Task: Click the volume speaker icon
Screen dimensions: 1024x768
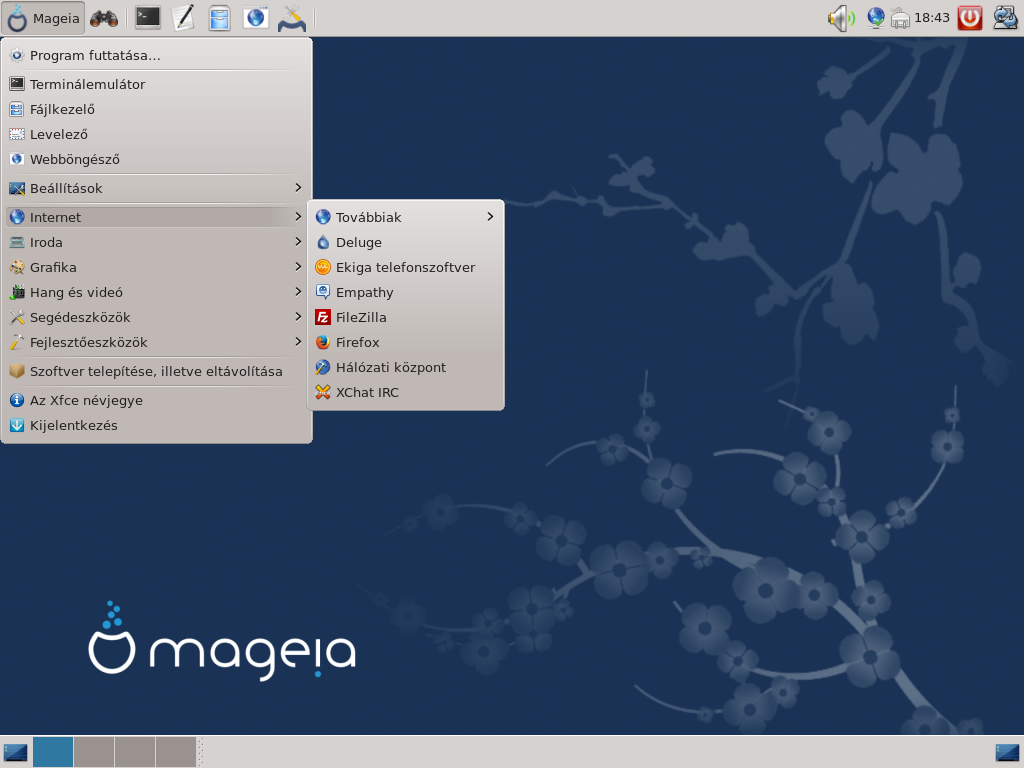Action: point(841,18)
